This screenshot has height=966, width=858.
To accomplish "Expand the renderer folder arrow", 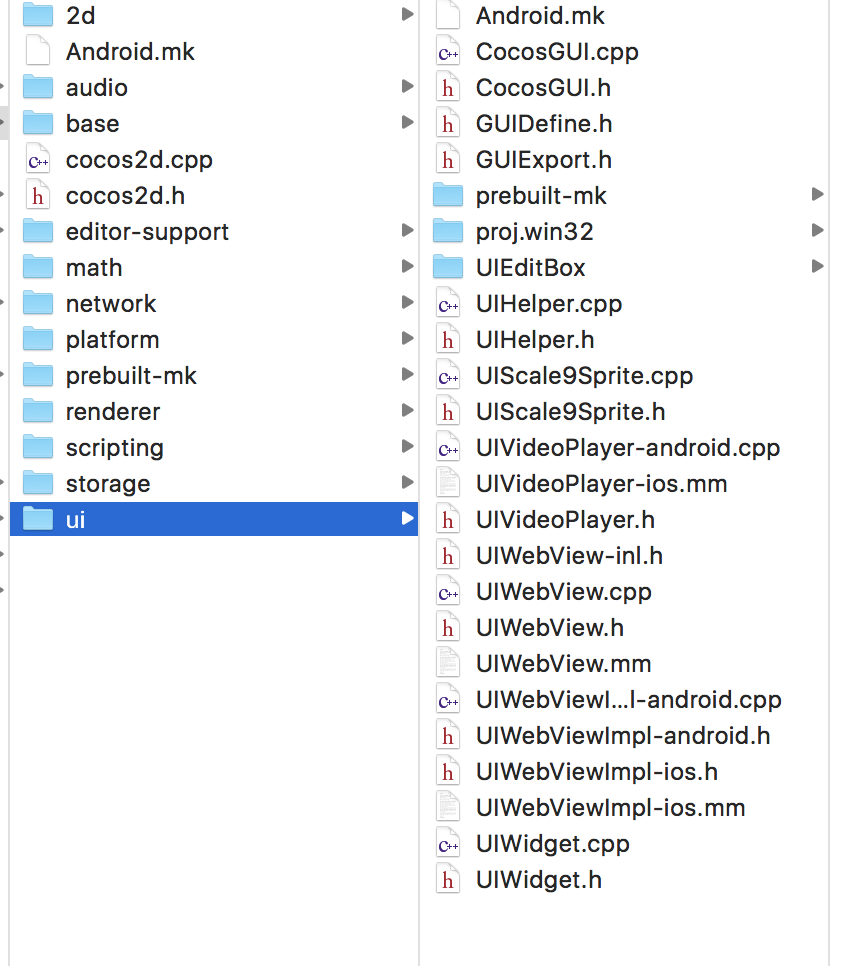I will [407, 410].
